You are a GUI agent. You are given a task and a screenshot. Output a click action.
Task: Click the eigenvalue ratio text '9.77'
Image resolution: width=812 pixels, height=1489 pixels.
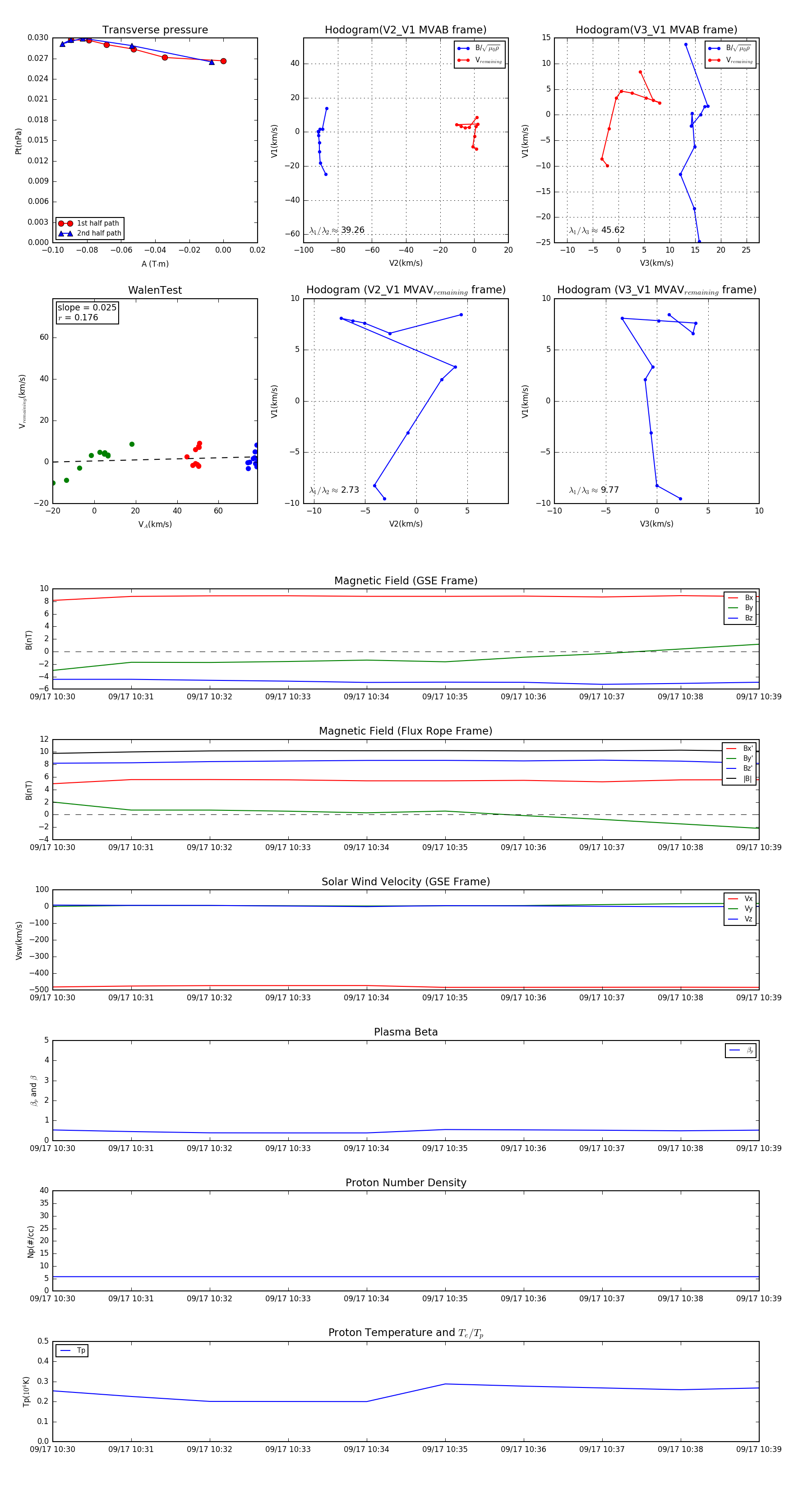(x=610, y=490)
